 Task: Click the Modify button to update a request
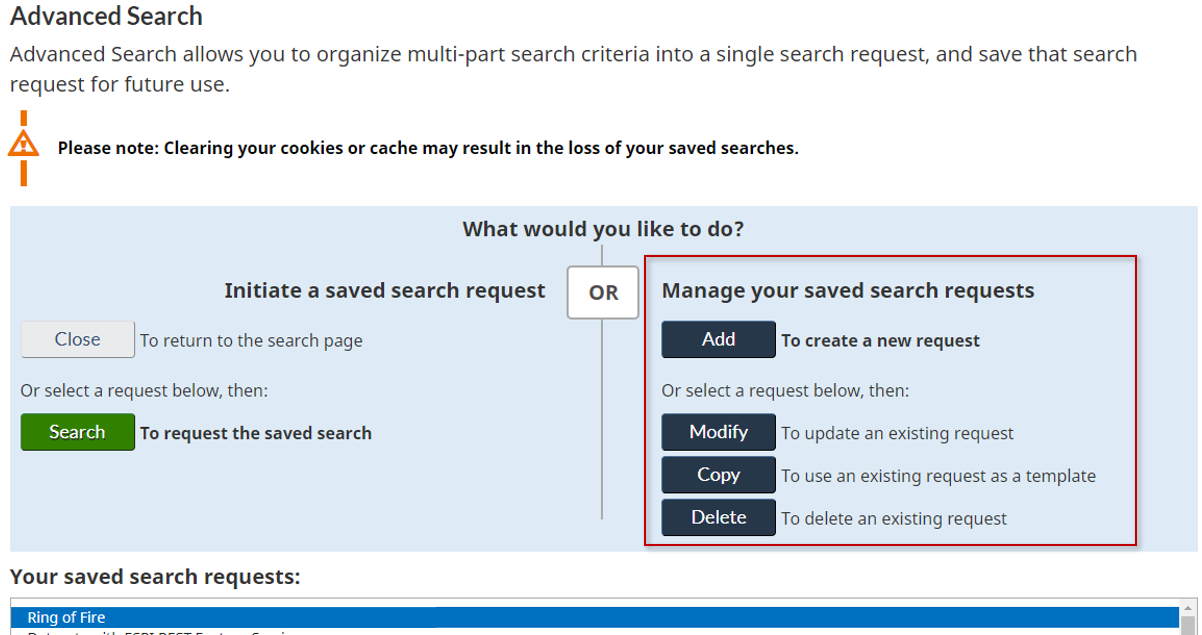click(718, 432)
